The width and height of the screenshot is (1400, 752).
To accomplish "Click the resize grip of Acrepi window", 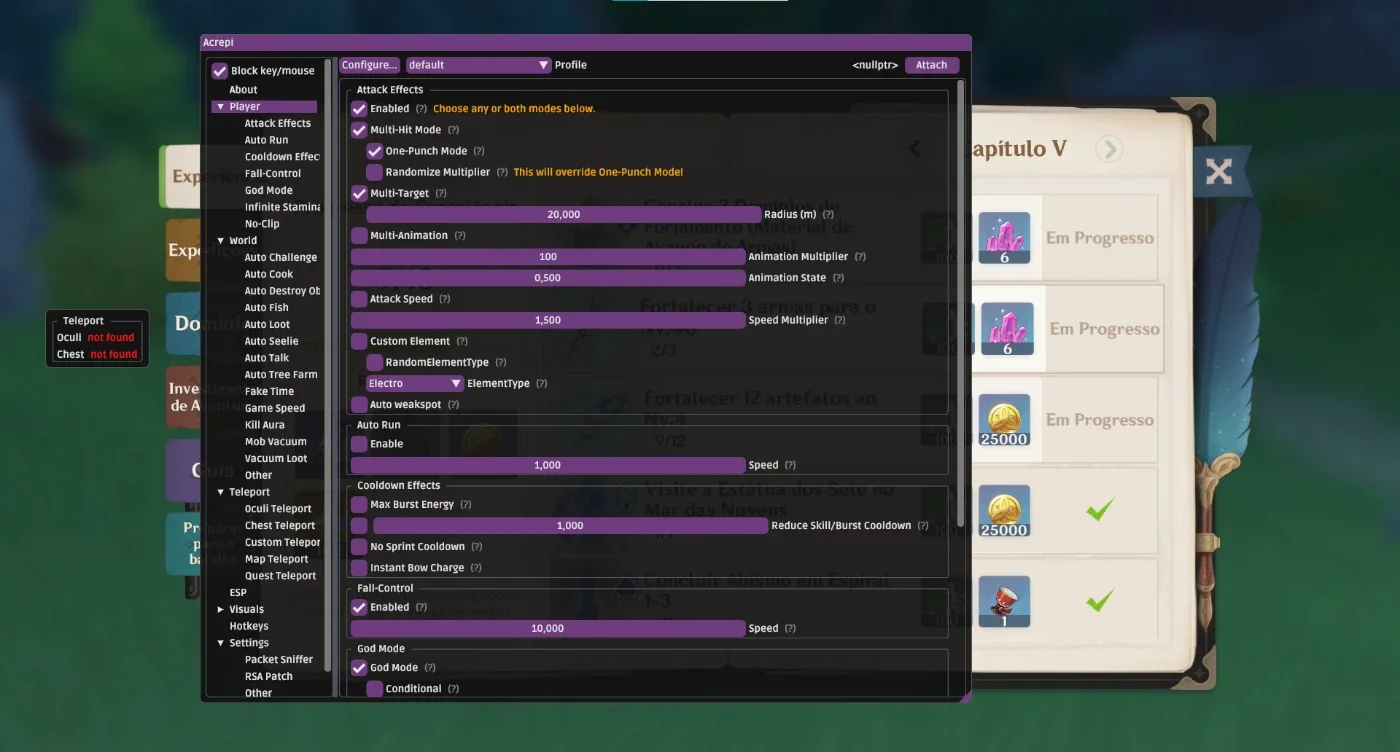I will [965, 696].
